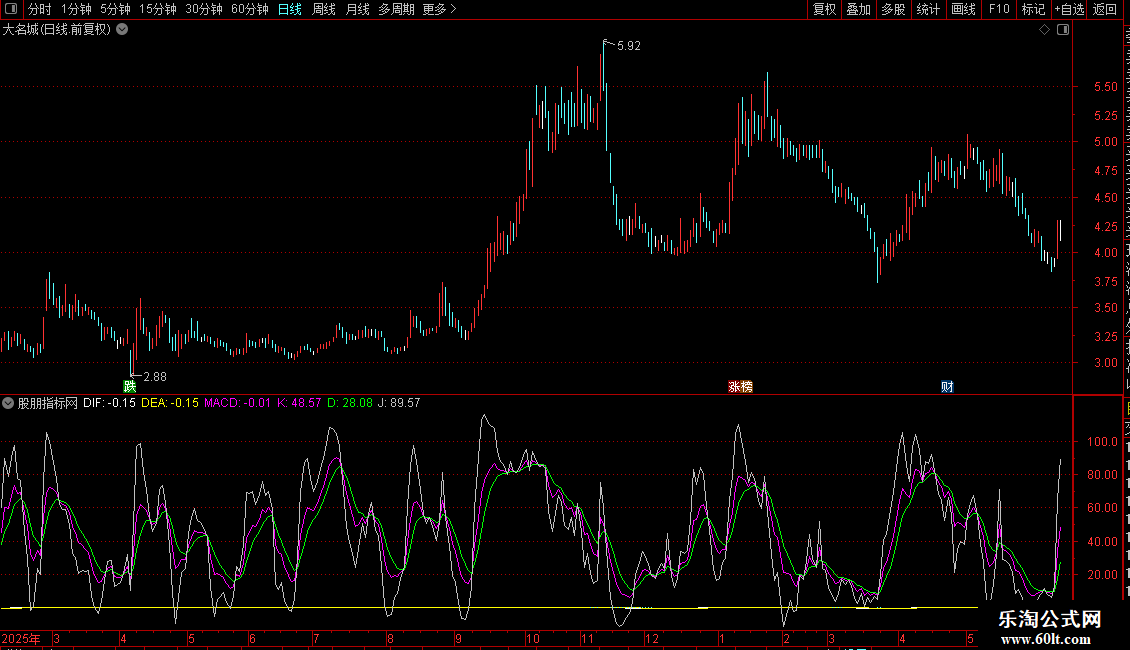Select the 15分钟 period tab
Image resolution: width=1130 pixels, height=650 pixels.
click(x=158, y=9)
